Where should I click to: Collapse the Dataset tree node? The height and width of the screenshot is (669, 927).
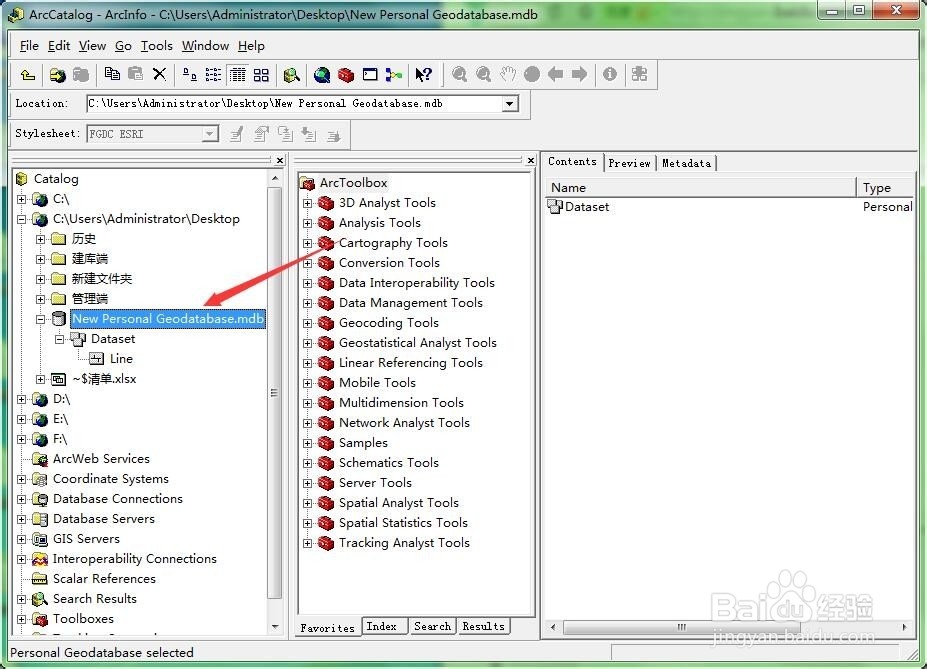click(x=60, y=340)
